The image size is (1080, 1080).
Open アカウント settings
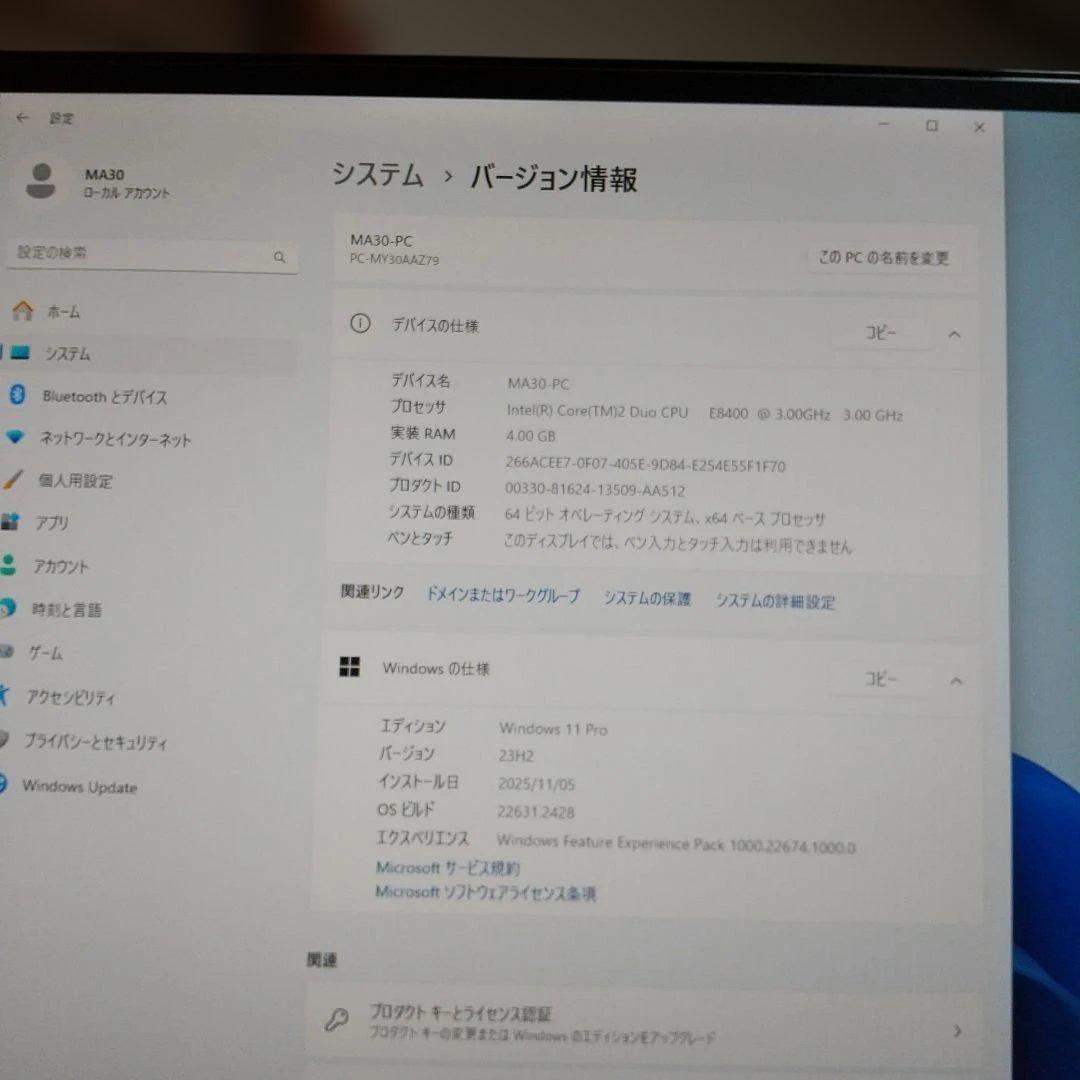61,566
